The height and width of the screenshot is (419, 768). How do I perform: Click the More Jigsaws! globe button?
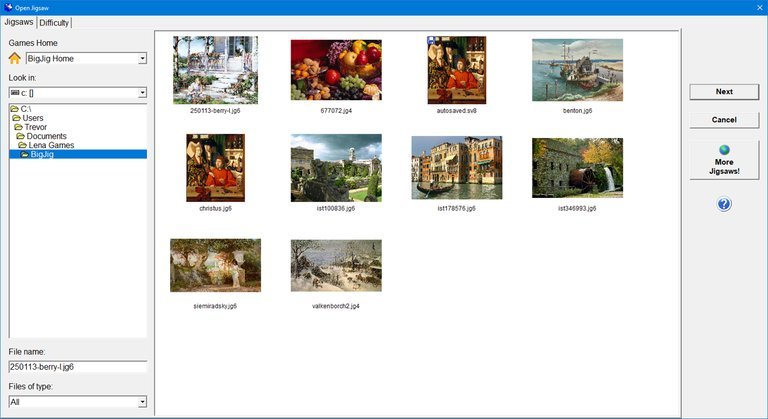click(x=724, y=160)
